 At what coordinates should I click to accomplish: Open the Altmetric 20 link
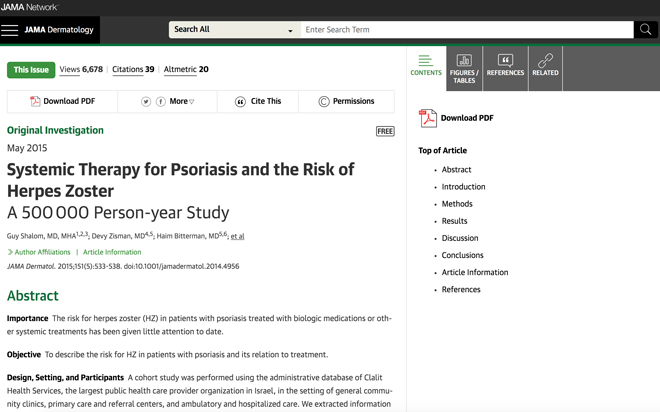pyautogui.click(x=186, y=69)
